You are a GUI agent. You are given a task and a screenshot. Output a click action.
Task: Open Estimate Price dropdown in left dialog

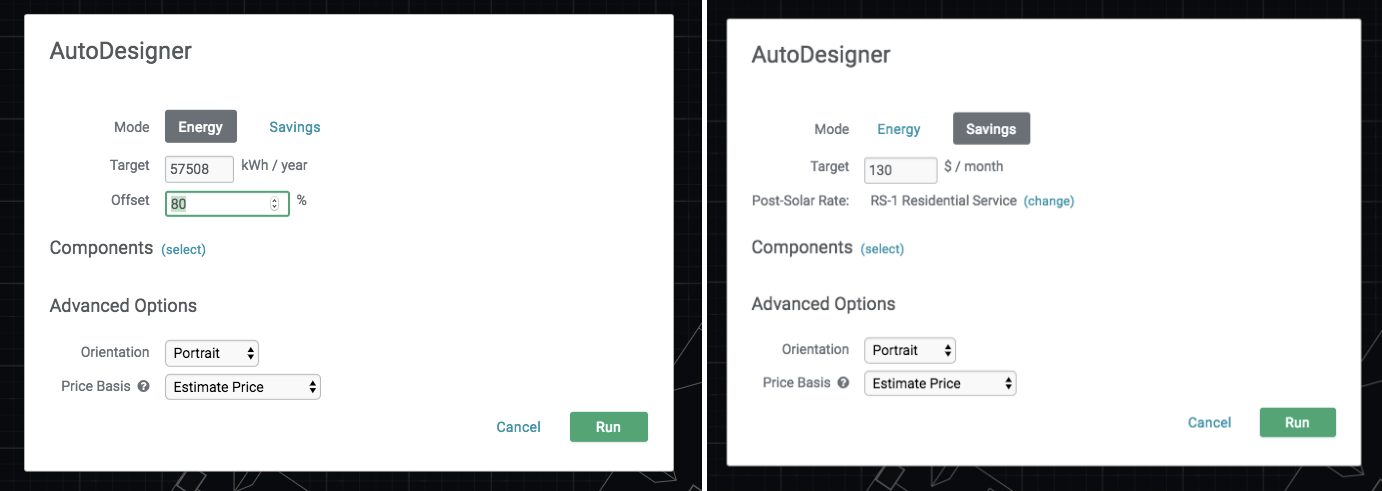click(243, 387)
